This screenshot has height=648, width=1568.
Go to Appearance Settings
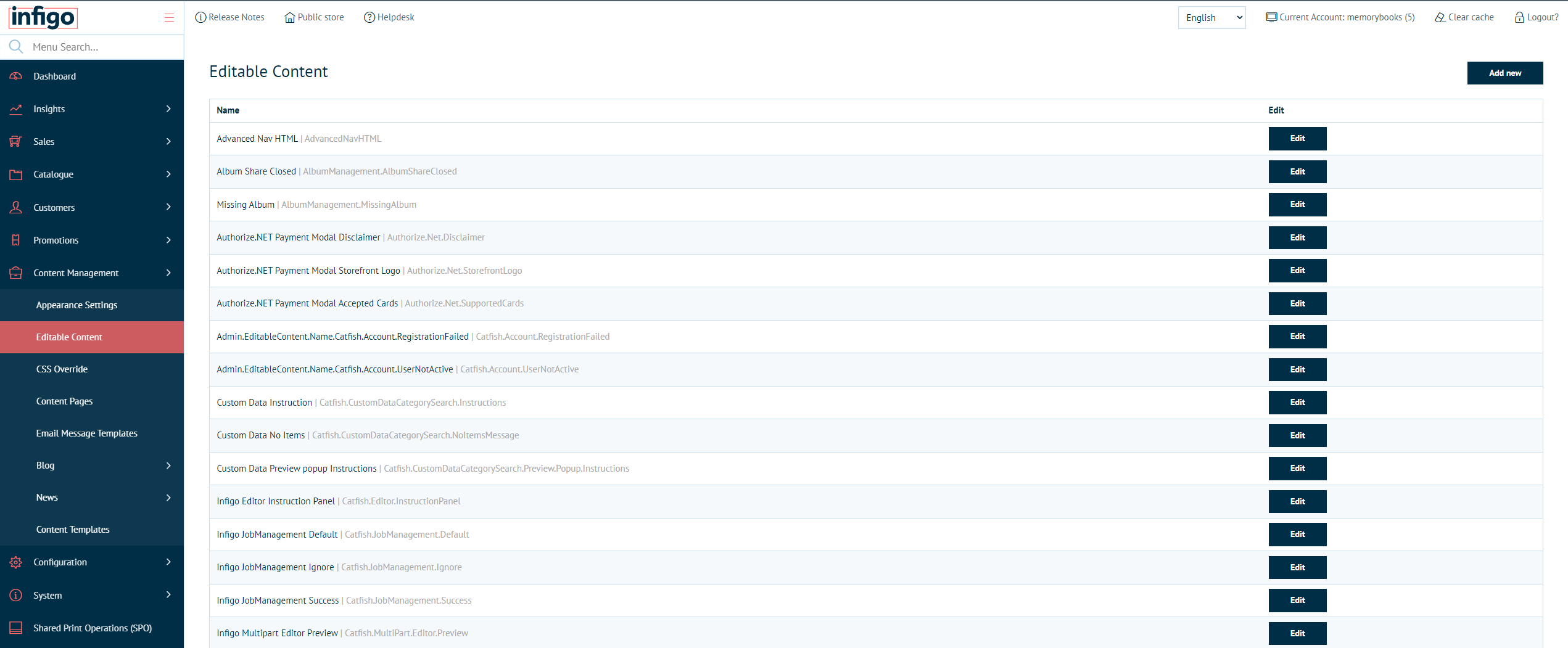(x=76, y=305)
